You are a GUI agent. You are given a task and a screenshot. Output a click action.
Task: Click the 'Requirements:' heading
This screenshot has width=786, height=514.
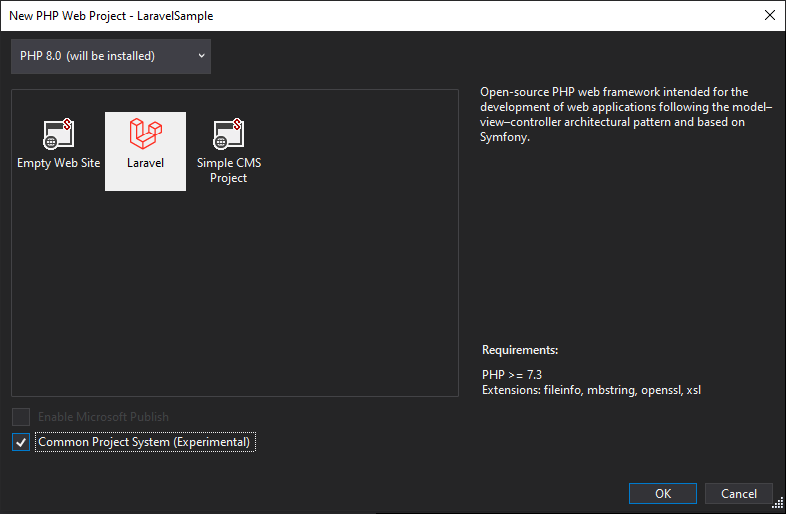click(520, 350)
